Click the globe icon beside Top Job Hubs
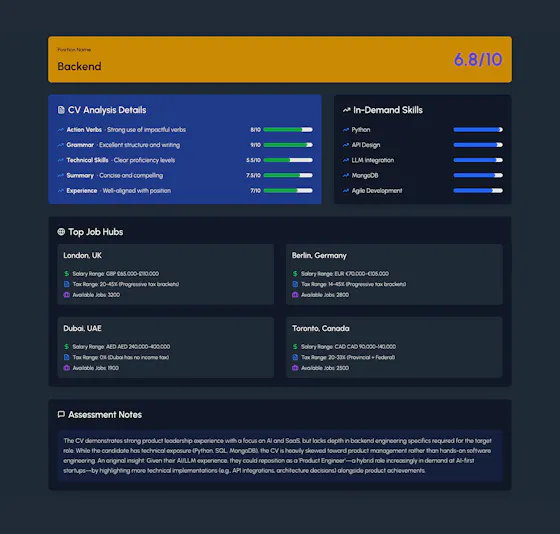This screenshot has width=560, height=534. 61,232
